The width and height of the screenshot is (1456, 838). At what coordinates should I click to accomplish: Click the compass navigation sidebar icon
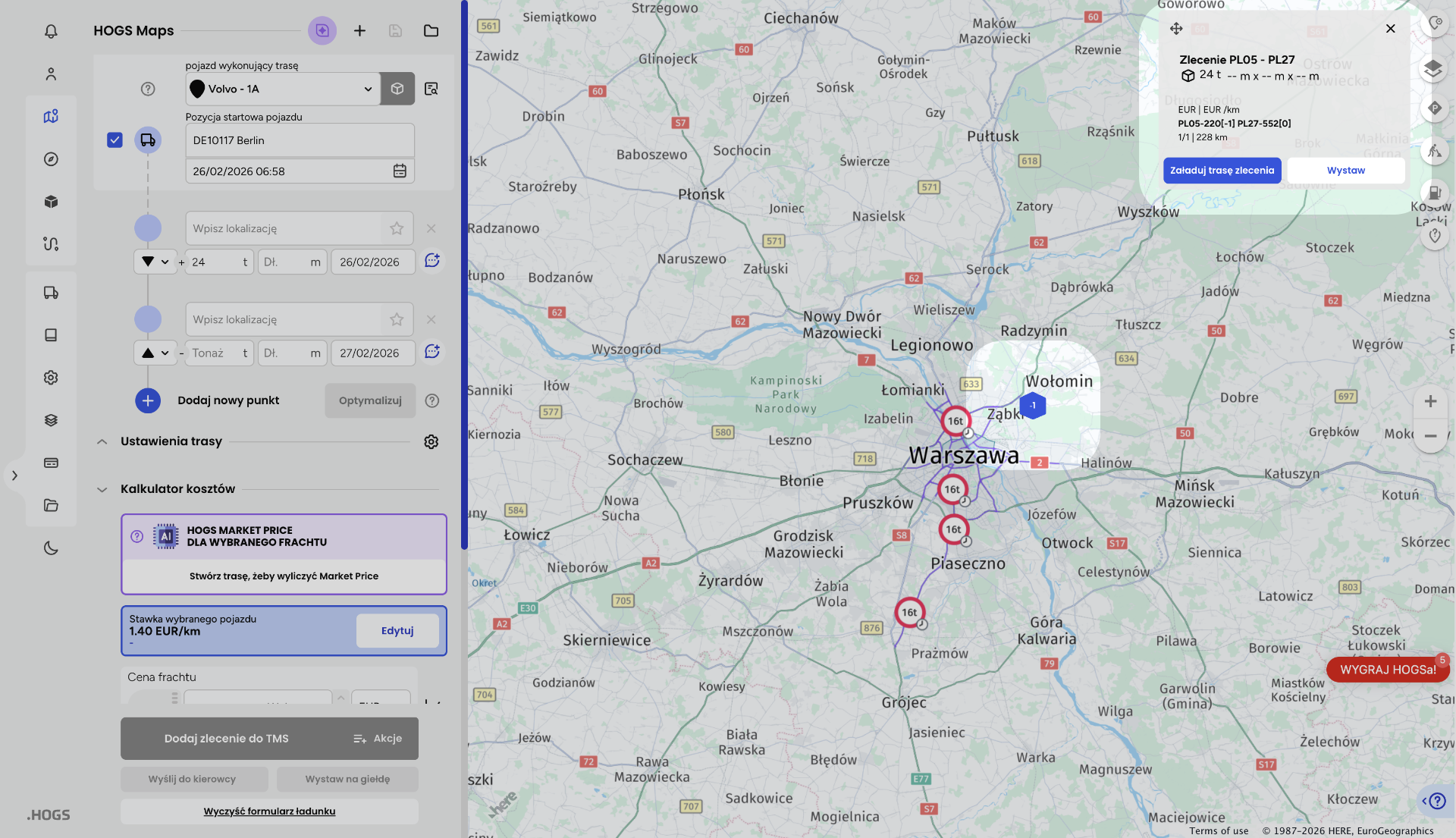[x=51, y=159]
